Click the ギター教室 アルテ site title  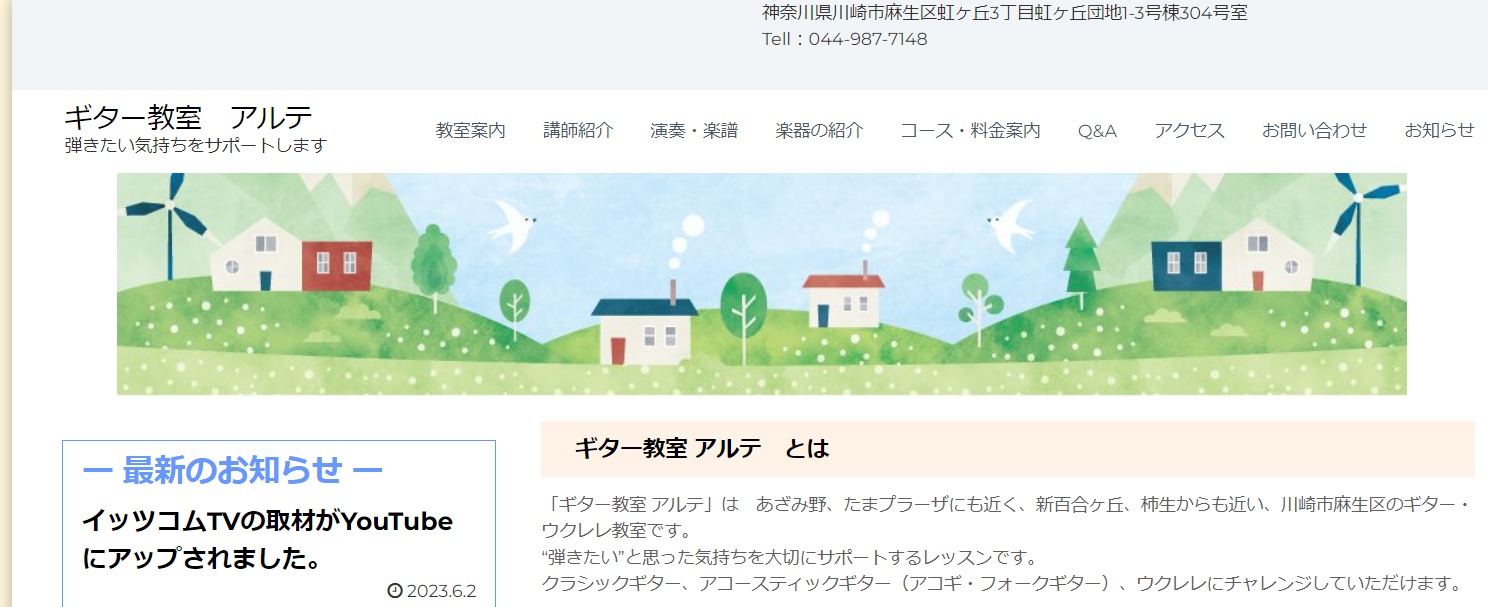189,117
